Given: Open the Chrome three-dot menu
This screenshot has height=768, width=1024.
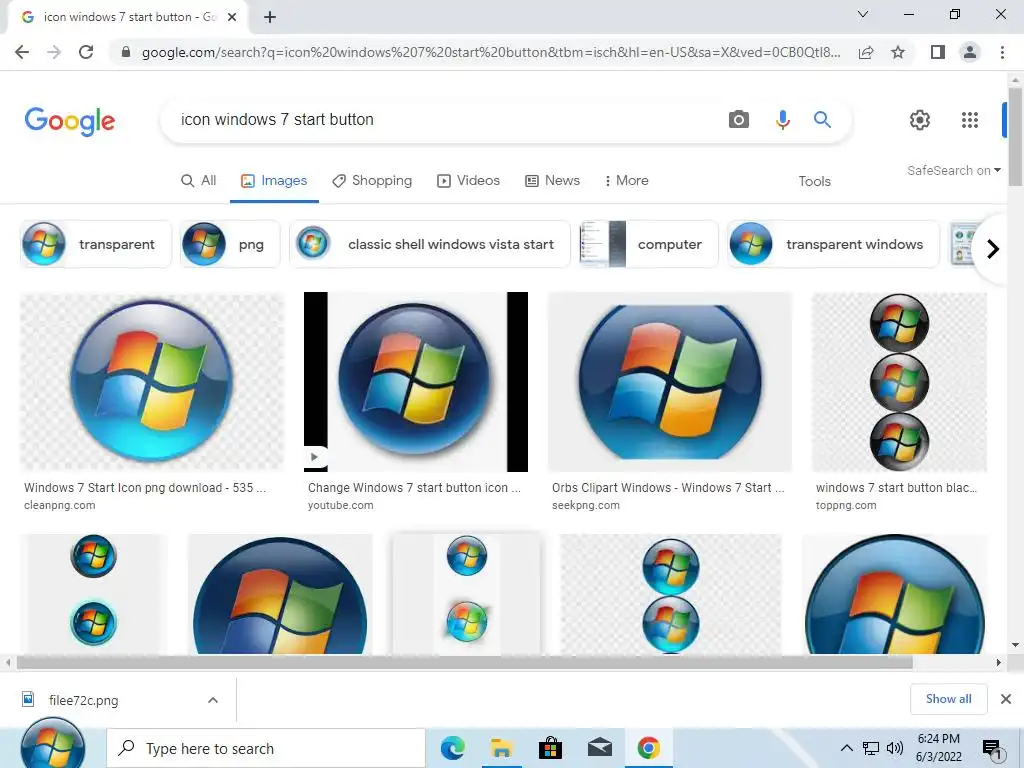Looking at the screenshot, I should 1002,52.
